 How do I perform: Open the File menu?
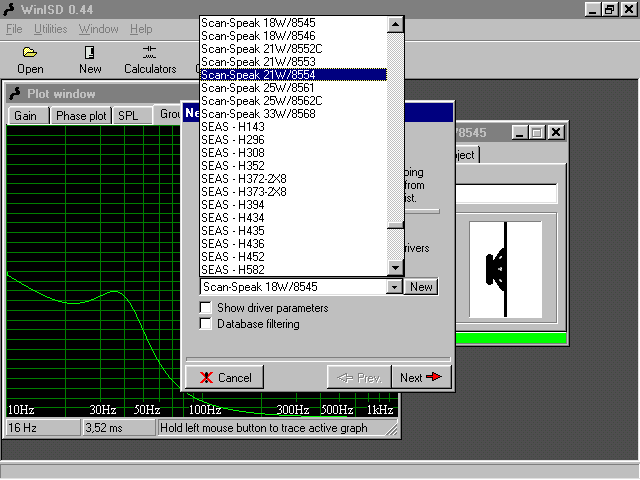point(14,29)
